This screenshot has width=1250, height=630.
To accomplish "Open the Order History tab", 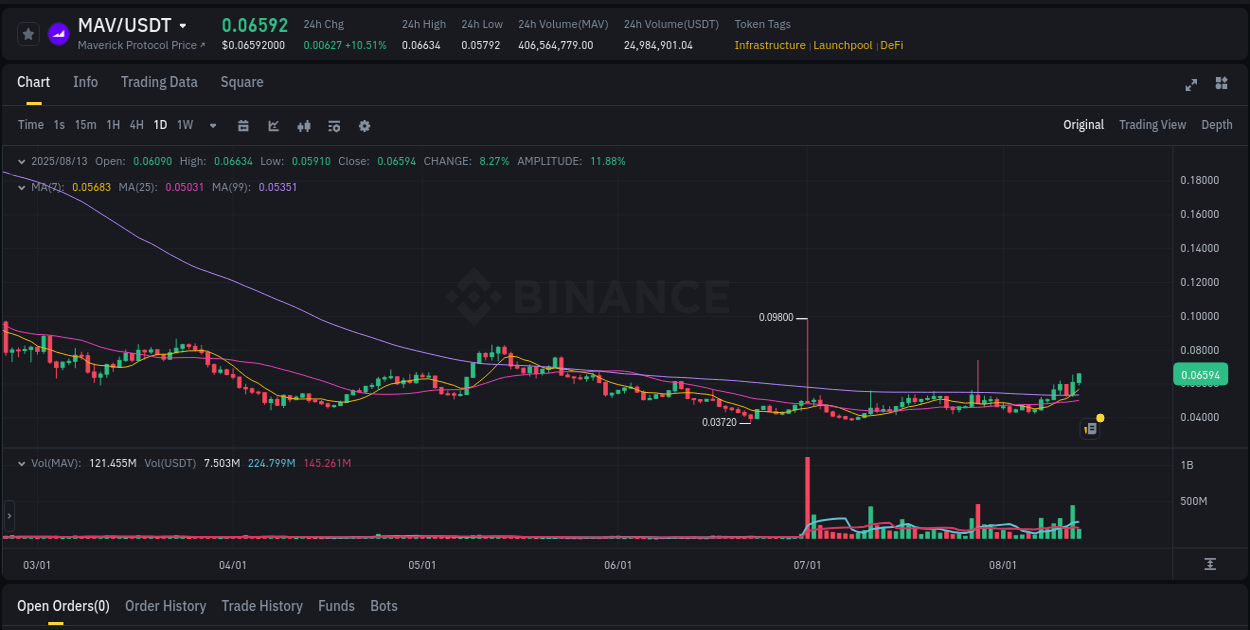I will pos(165,606).
